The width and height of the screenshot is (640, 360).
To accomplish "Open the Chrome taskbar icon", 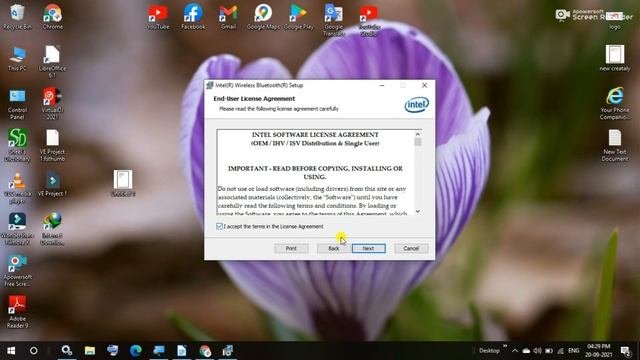I will click(205, 351).
